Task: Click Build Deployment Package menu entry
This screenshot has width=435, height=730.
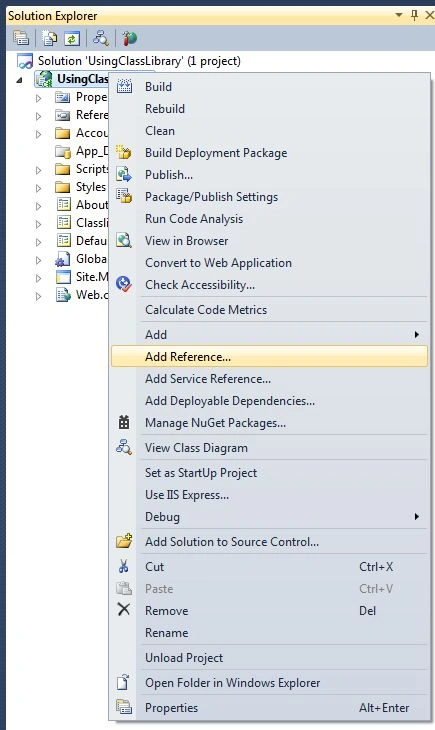Action: click(x=269, y=153)
